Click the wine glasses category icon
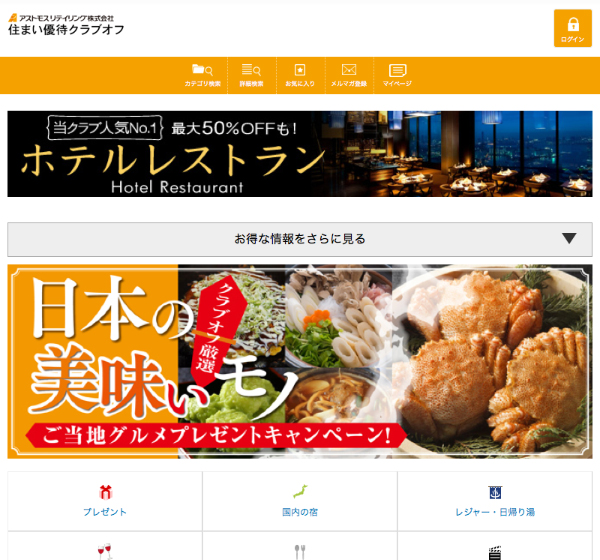The height and width of the screenshot is (560, 600). [104, 551]
